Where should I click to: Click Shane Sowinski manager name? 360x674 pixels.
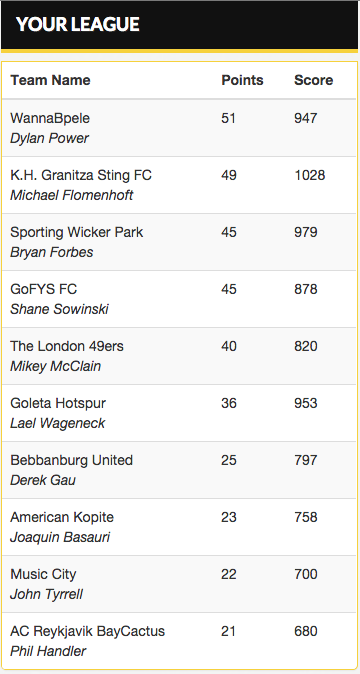(59, 309)
